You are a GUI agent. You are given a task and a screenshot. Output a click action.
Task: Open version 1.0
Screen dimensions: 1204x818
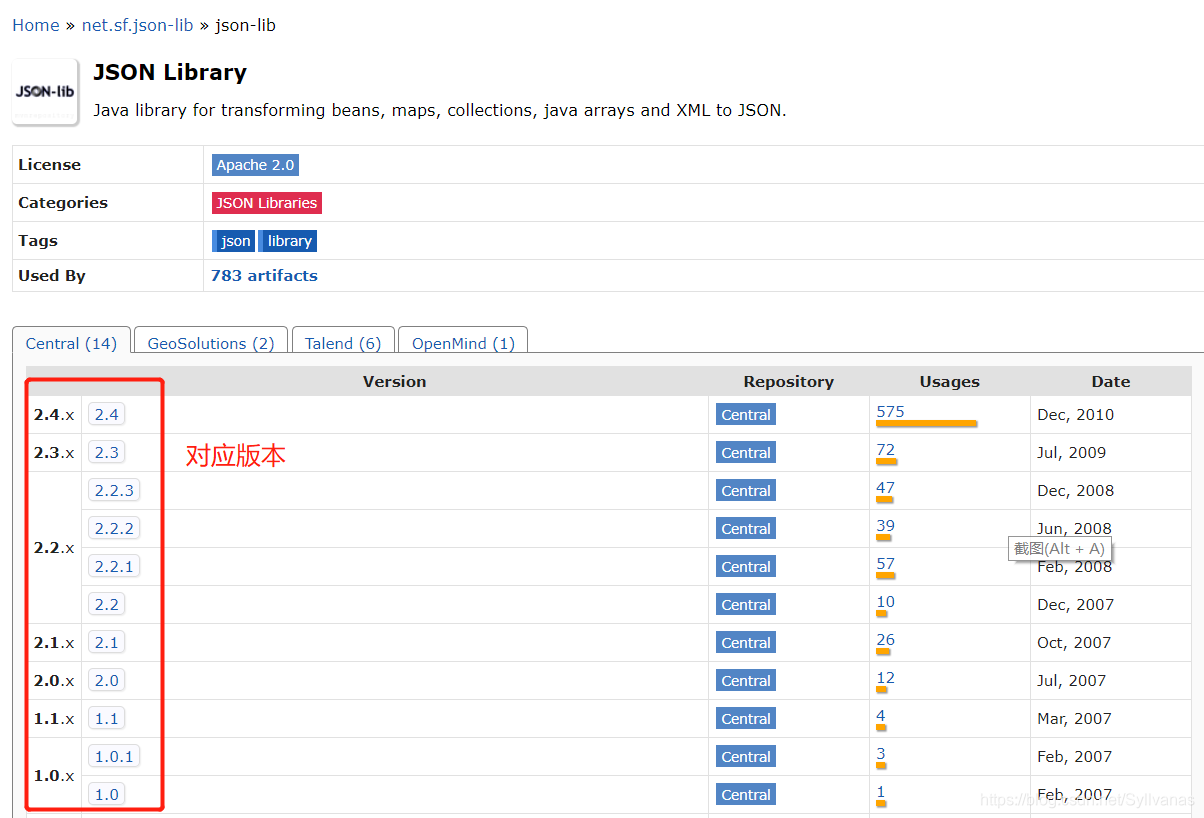106,794
